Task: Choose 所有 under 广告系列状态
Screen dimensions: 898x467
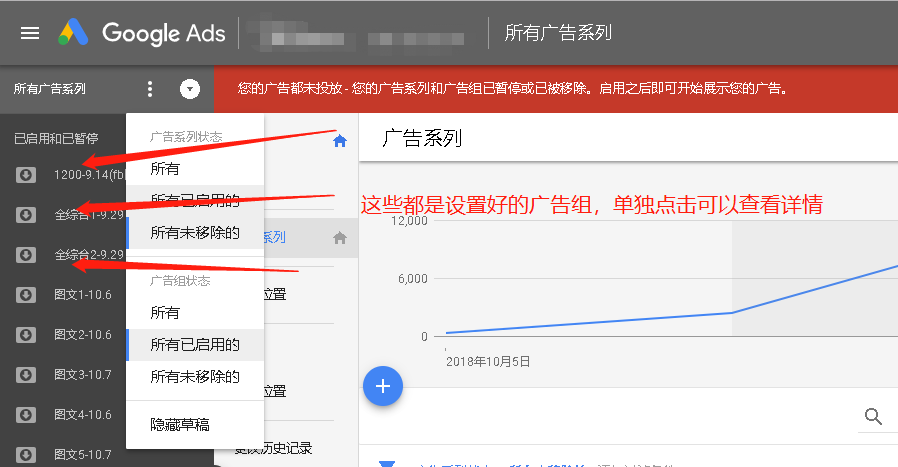Action: (165, 169)
